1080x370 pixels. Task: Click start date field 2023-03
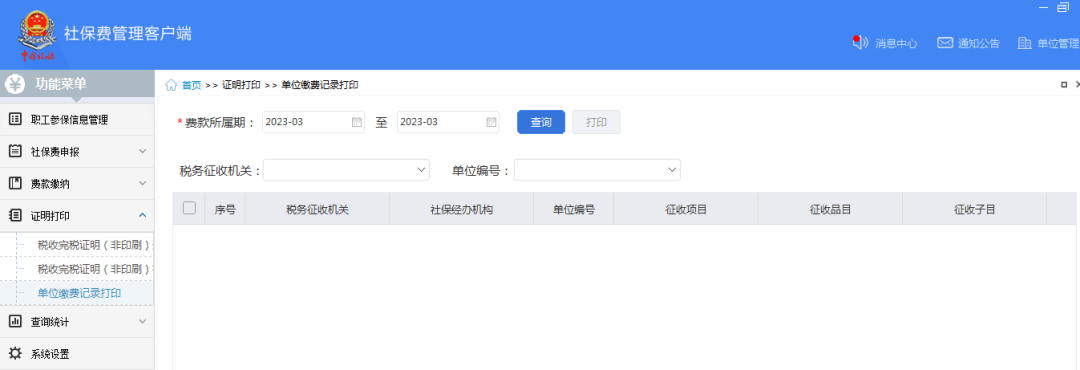pyautogui.click(x=313, y=122)
